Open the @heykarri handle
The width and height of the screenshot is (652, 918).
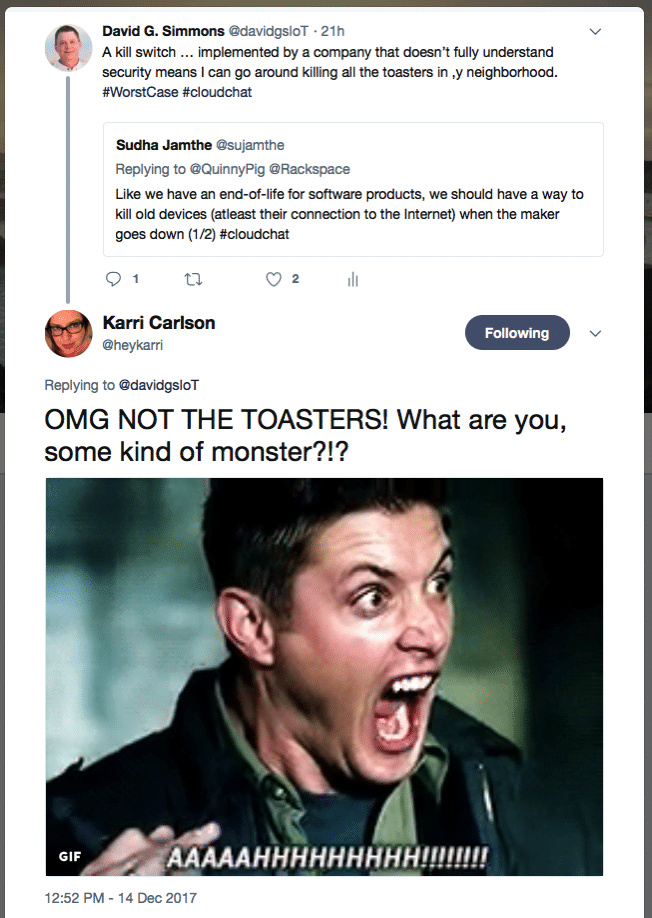click(134, 343)
